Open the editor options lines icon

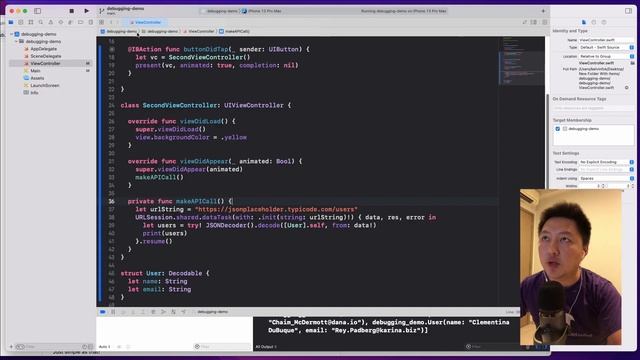click(x=534, y=22)
